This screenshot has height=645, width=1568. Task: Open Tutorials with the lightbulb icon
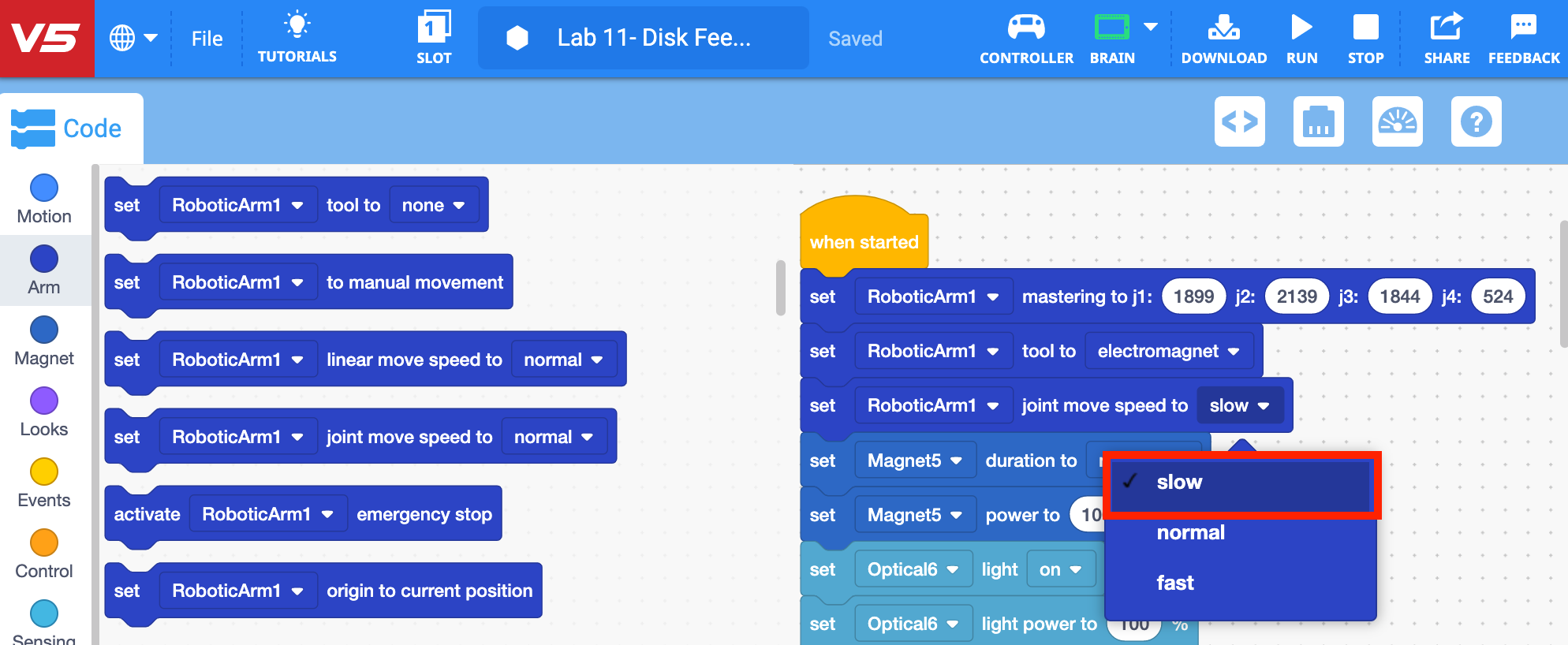pos(297,38)
